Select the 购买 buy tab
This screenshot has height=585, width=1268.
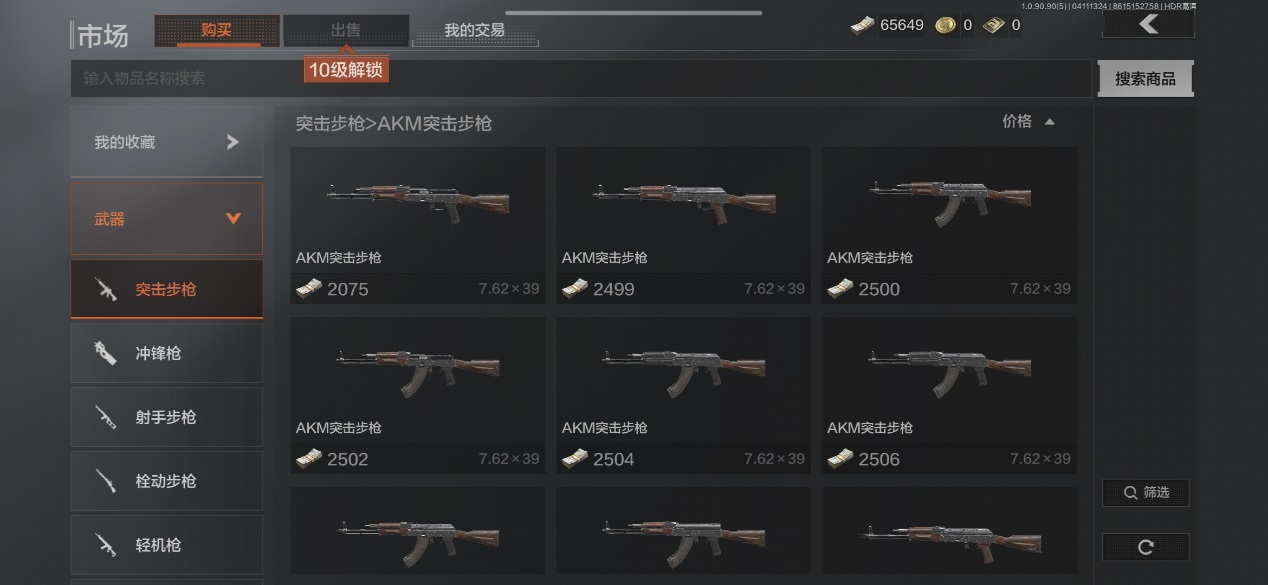(x=217, y=30)
